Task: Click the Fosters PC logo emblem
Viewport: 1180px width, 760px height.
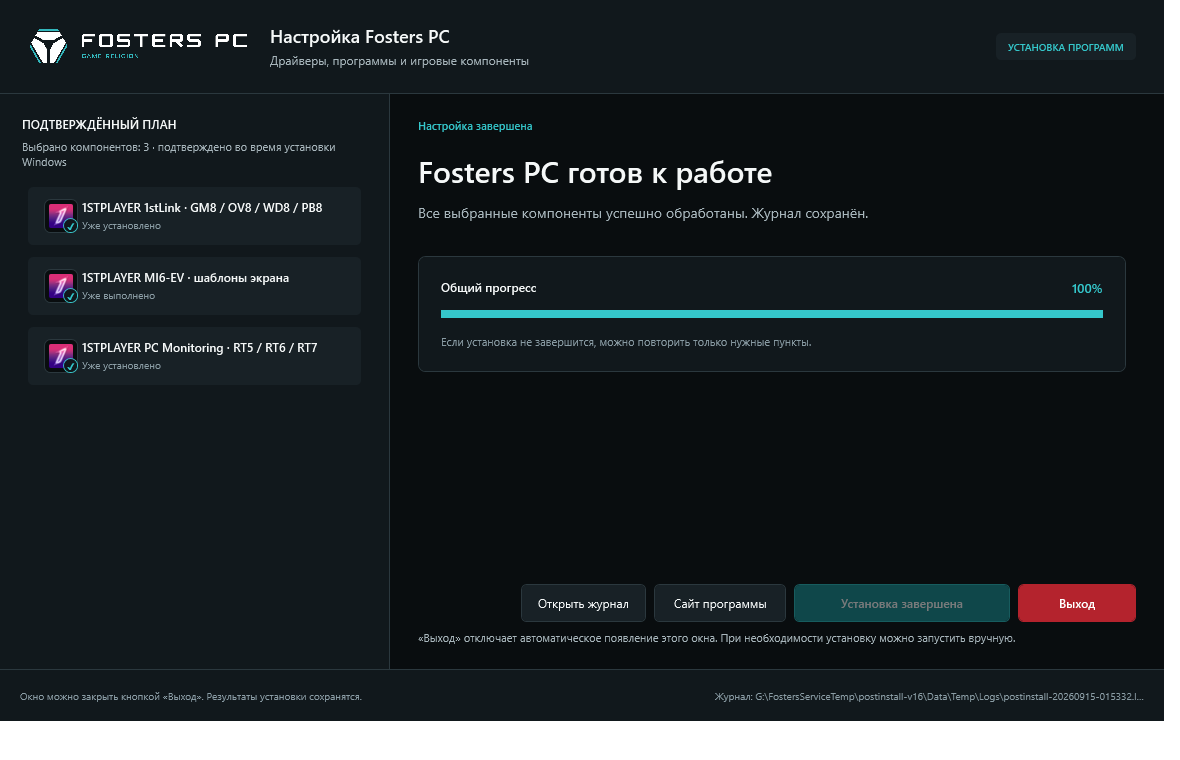Action: point(48,46)
